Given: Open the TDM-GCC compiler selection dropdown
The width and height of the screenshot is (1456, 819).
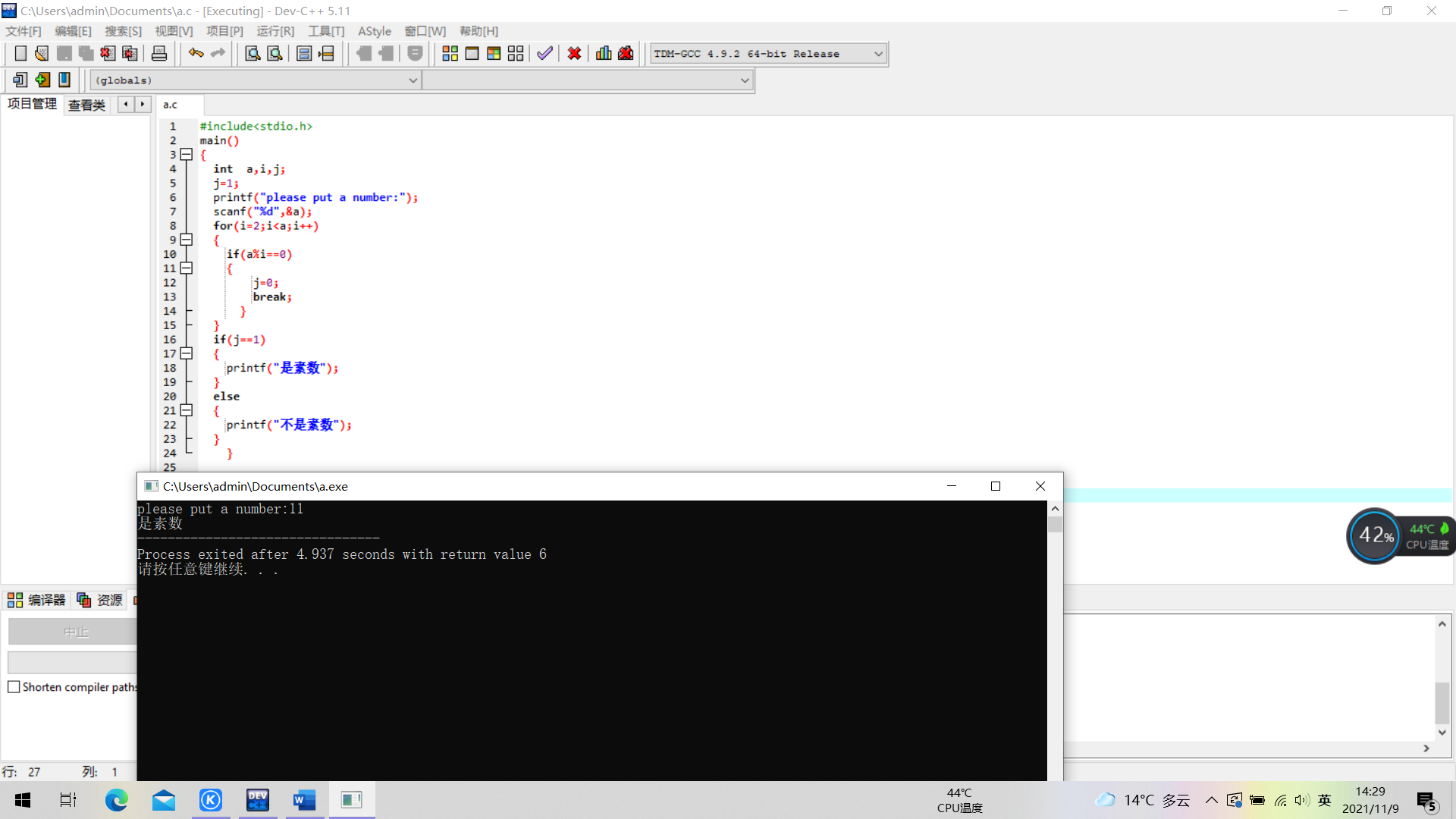Looking at the screenshot, I should 878,54.
